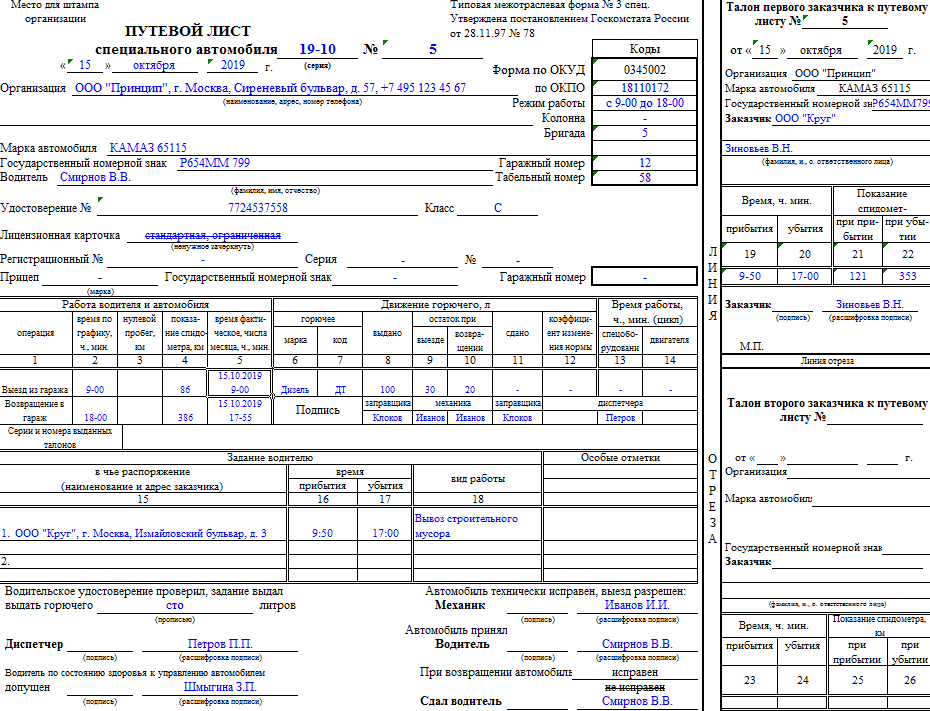The height and width of the screenshot is (711, 930).
Task: Select coupon odometer on departure 353
Action: (x=907, y=276)
